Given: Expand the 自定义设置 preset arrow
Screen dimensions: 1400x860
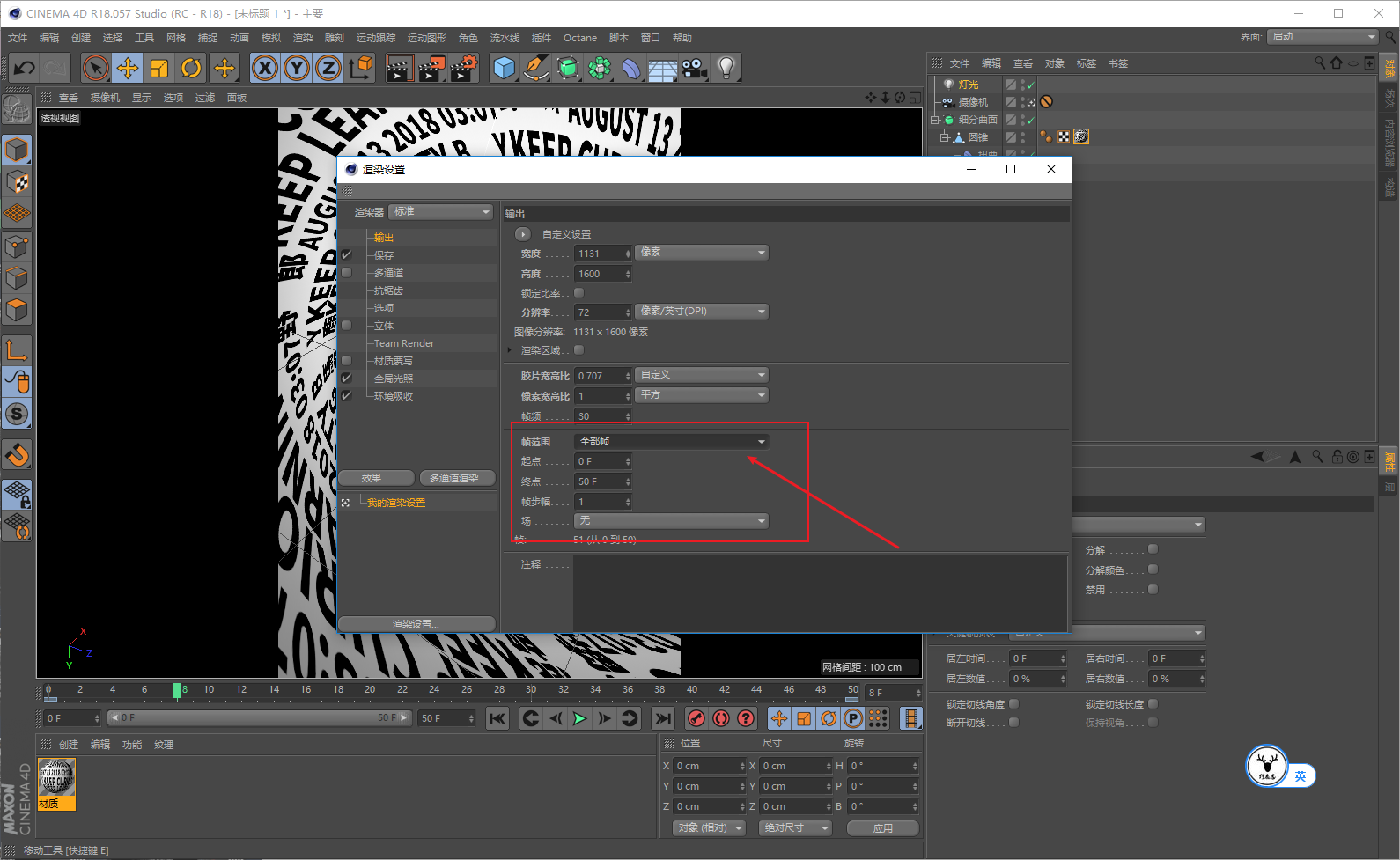Looking at the screenshot, I should pyautogui.click(x=522, y=234).
